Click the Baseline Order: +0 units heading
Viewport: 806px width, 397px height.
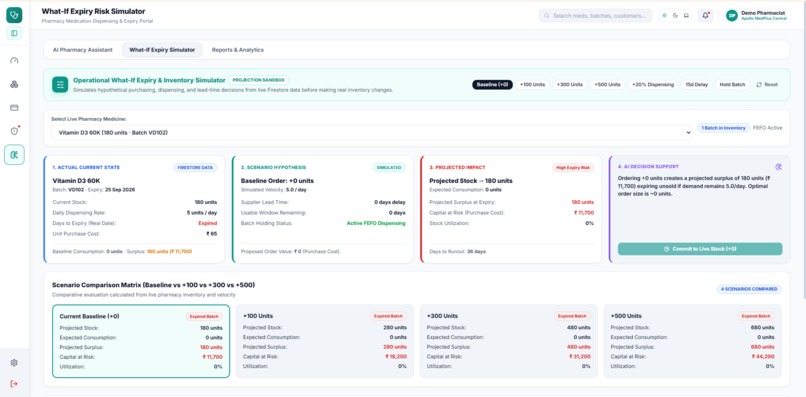point(277,181)
